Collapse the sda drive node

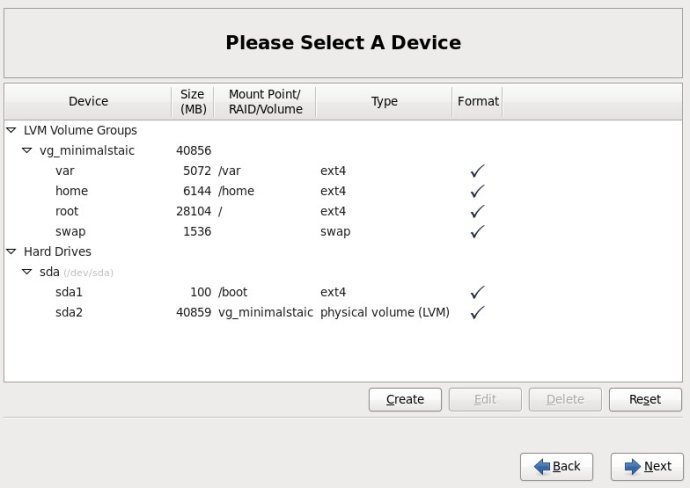pos(27,272)
